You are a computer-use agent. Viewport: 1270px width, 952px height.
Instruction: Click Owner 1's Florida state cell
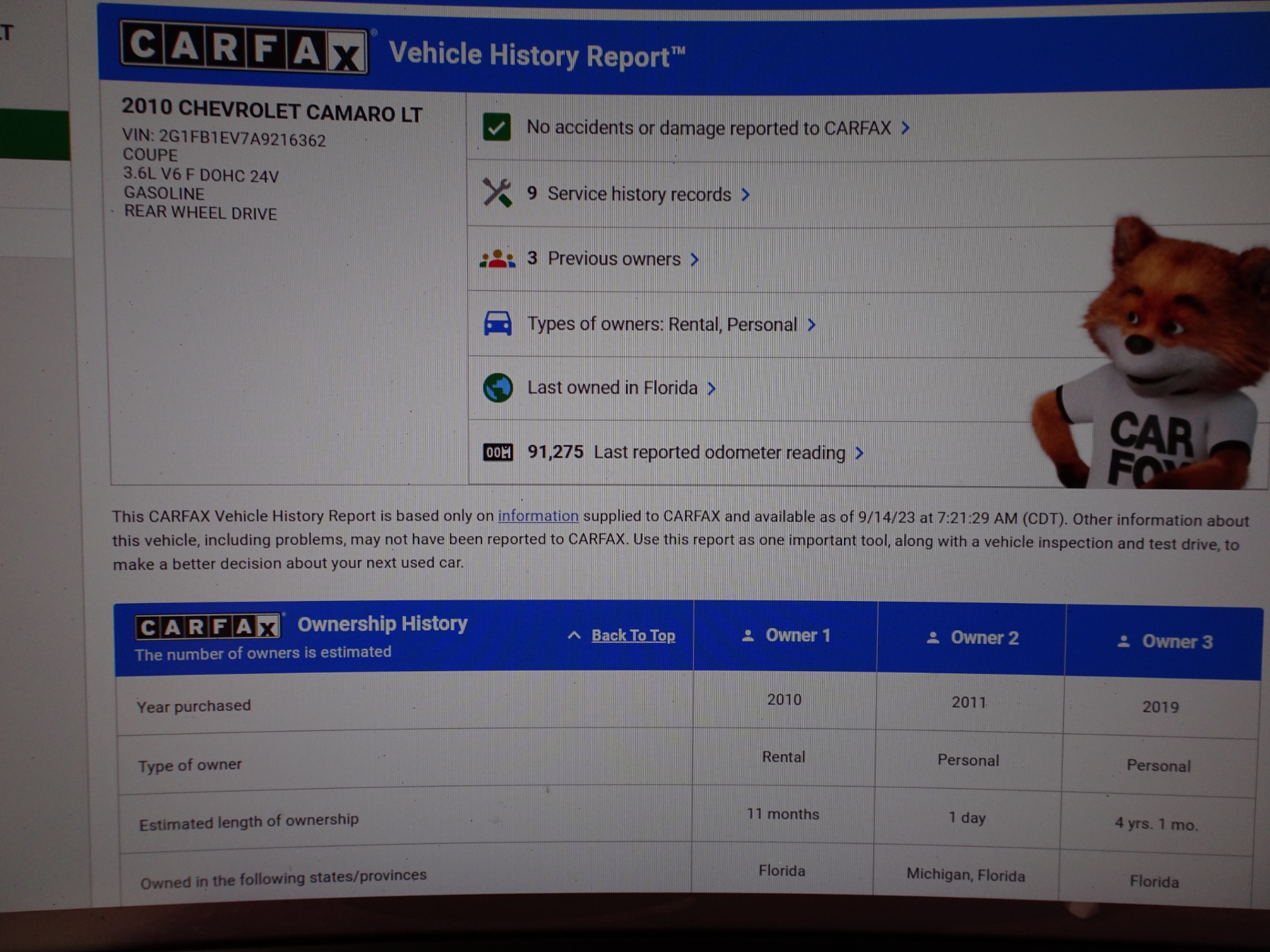pyautogui.click(x=781, y=871)
